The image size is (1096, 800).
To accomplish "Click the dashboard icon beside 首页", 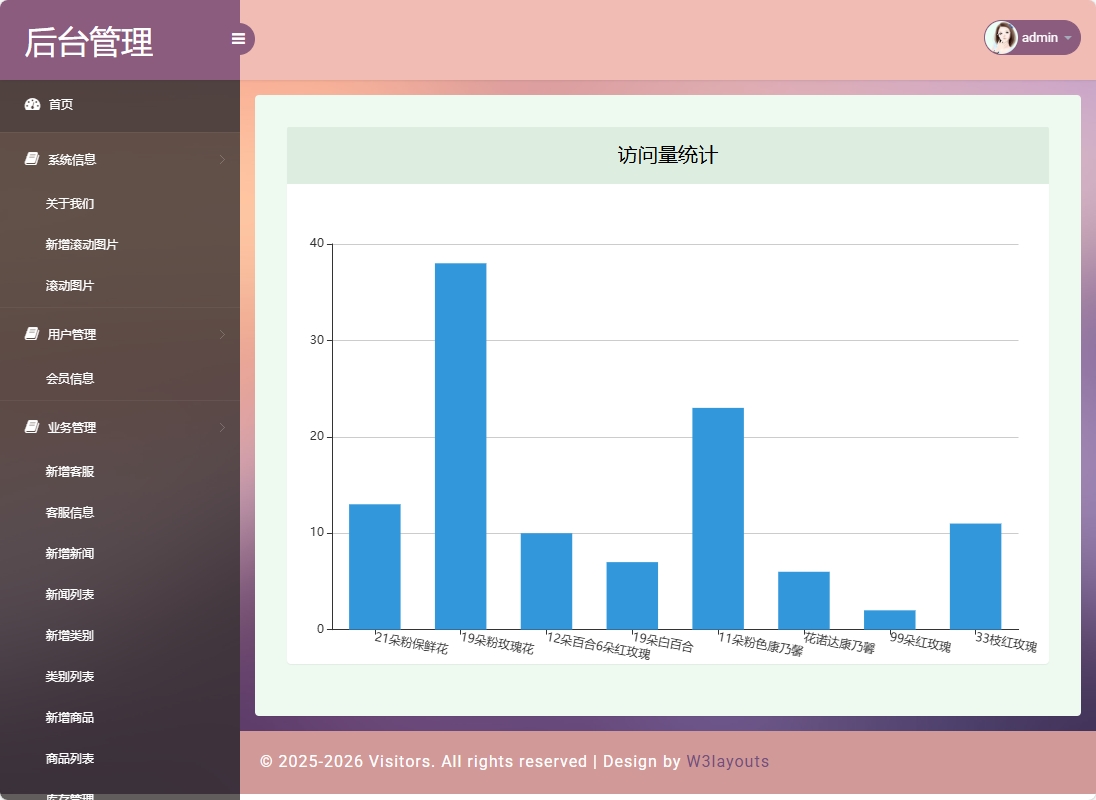I will 32,104.
